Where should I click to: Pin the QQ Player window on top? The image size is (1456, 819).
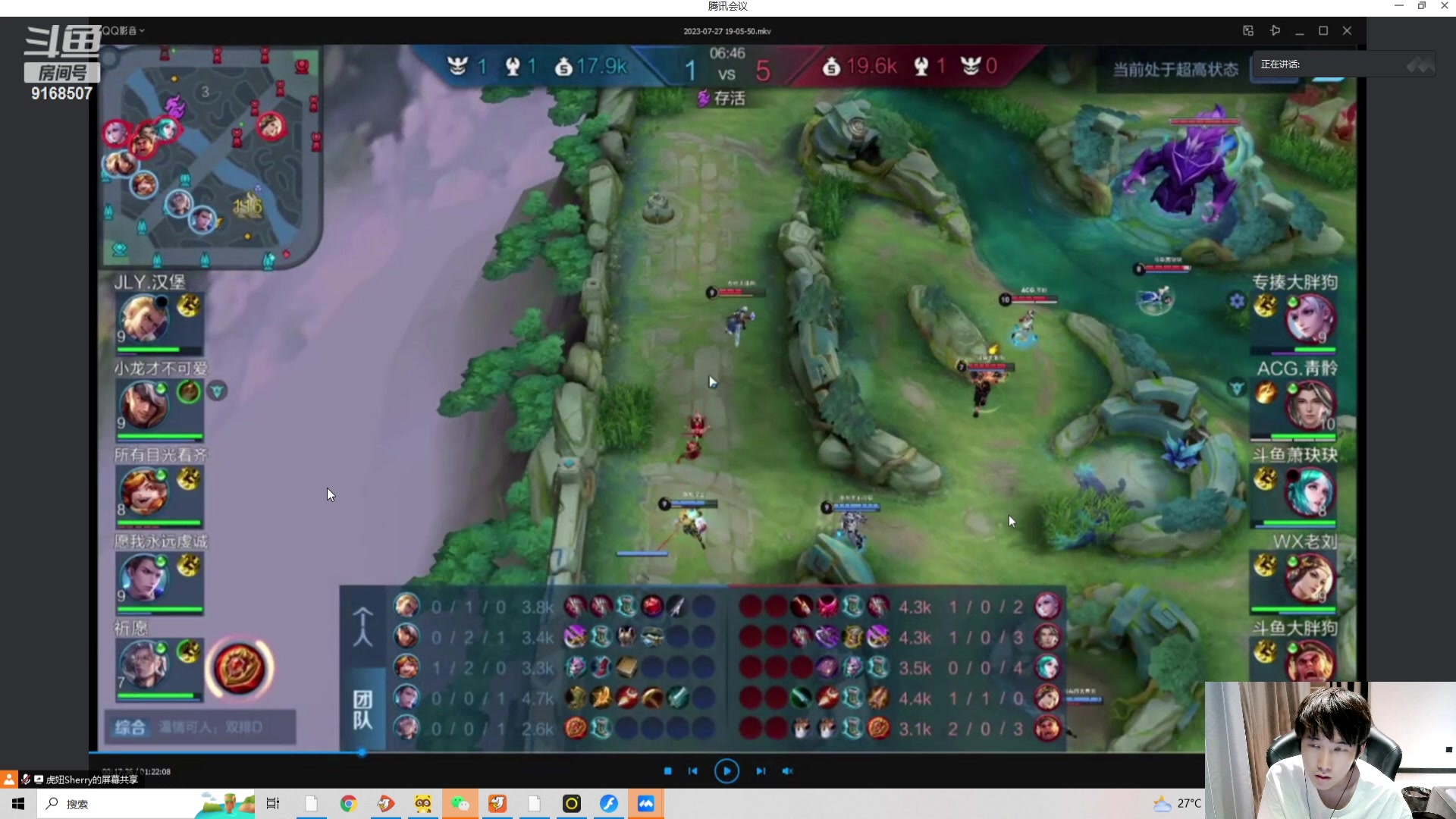pyautogui.click(x=1275, y=30)
